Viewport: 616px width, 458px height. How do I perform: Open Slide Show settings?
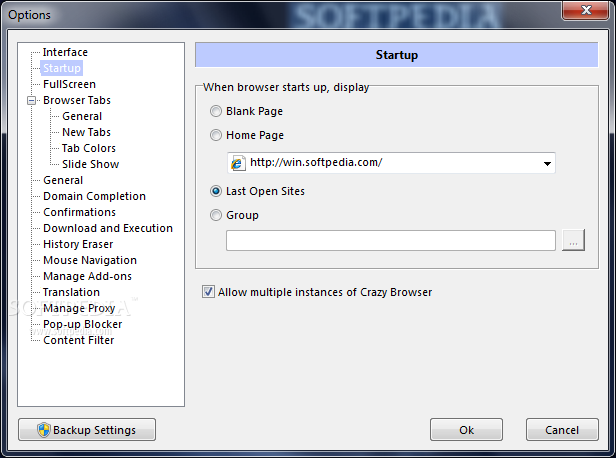tap(90, 164)
